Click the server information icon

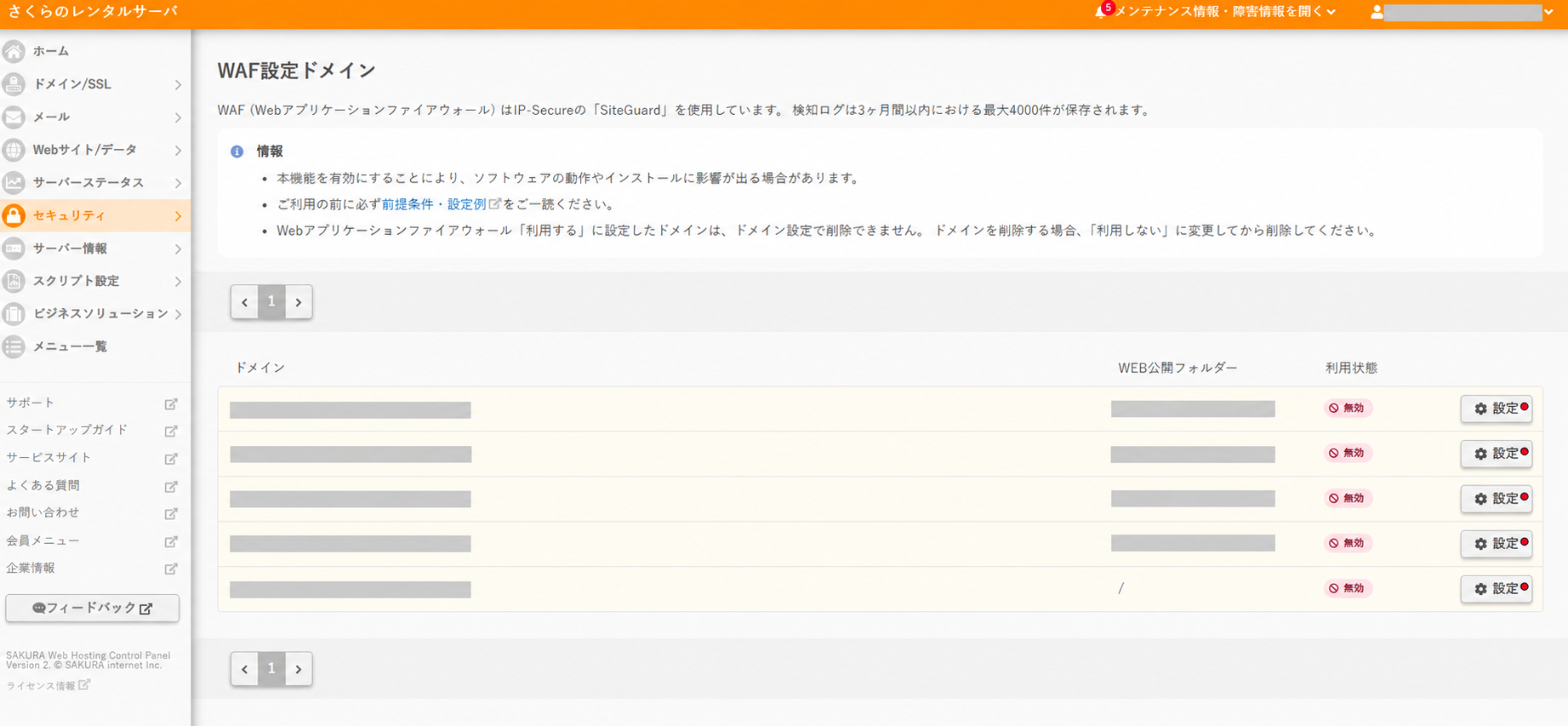tap(14, 249)
